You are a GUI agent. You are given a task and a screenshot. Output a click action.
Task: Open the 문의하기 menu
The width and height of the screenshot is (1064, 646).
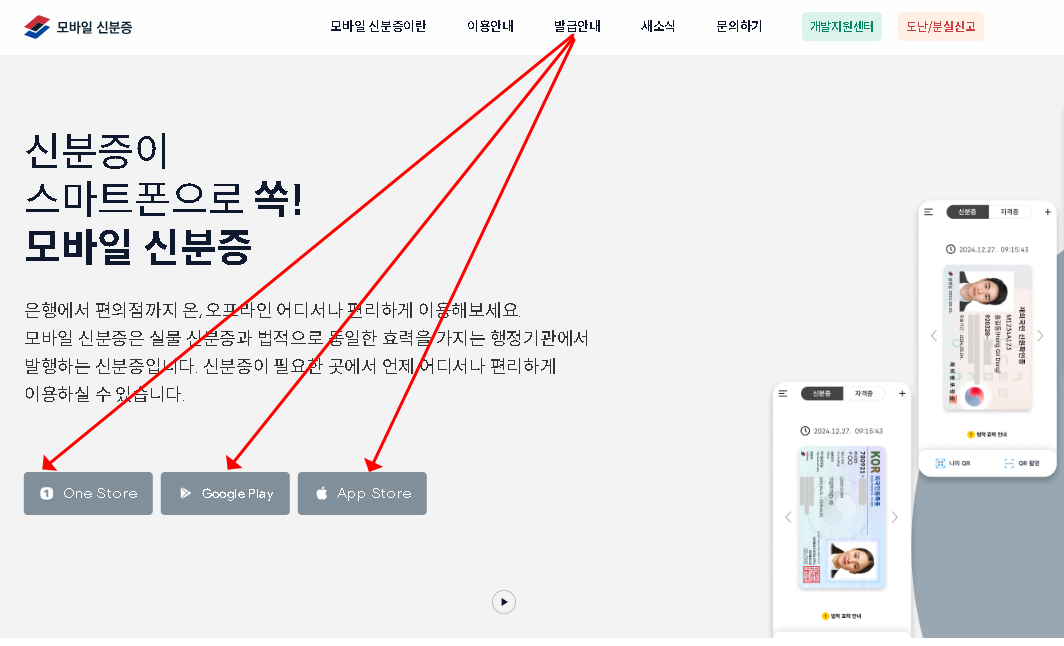click(739, 26)
